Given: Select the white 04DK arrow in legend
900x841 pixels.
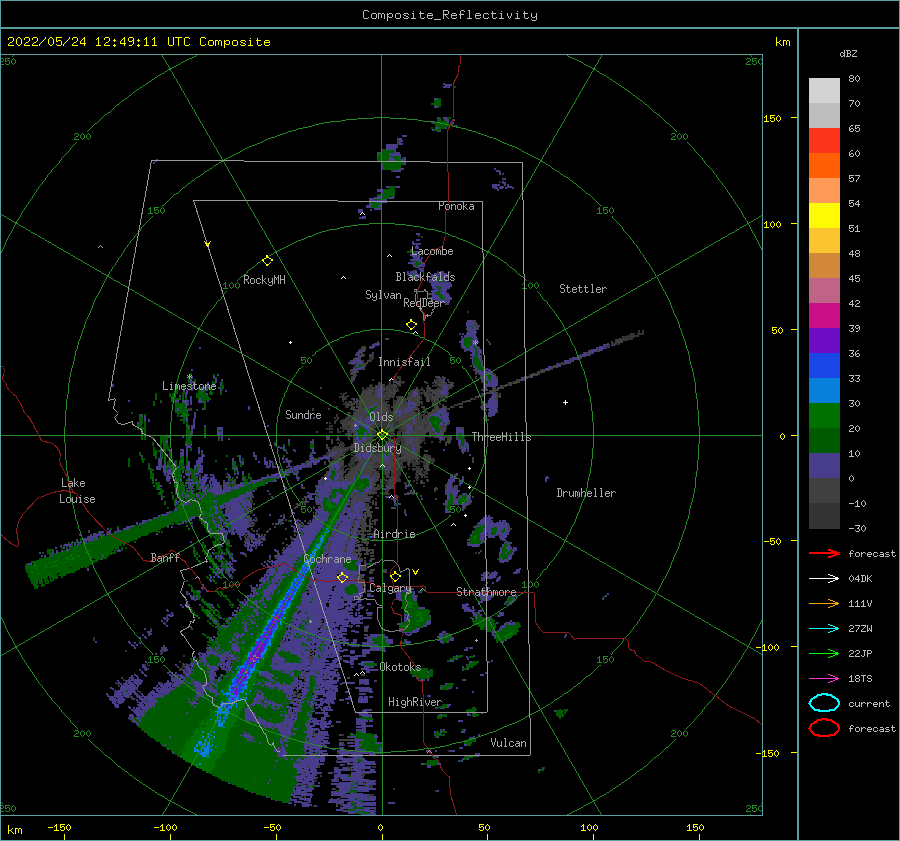Looking at the screenshot, I should [x=824, y=579].
